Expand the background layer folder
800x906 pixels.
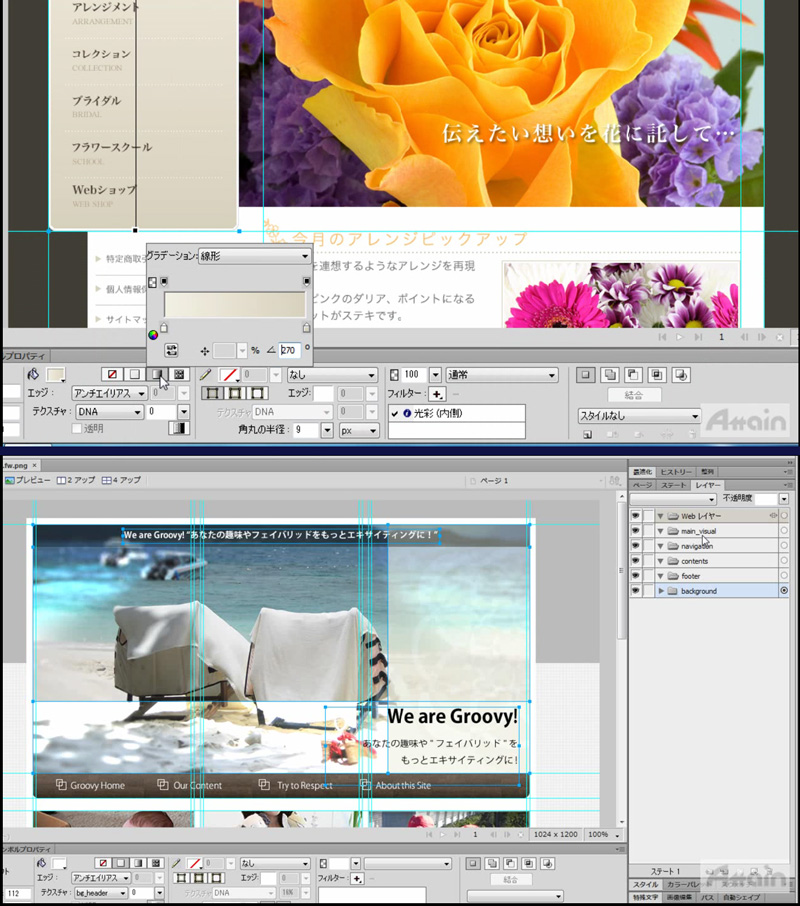[661, 591]
